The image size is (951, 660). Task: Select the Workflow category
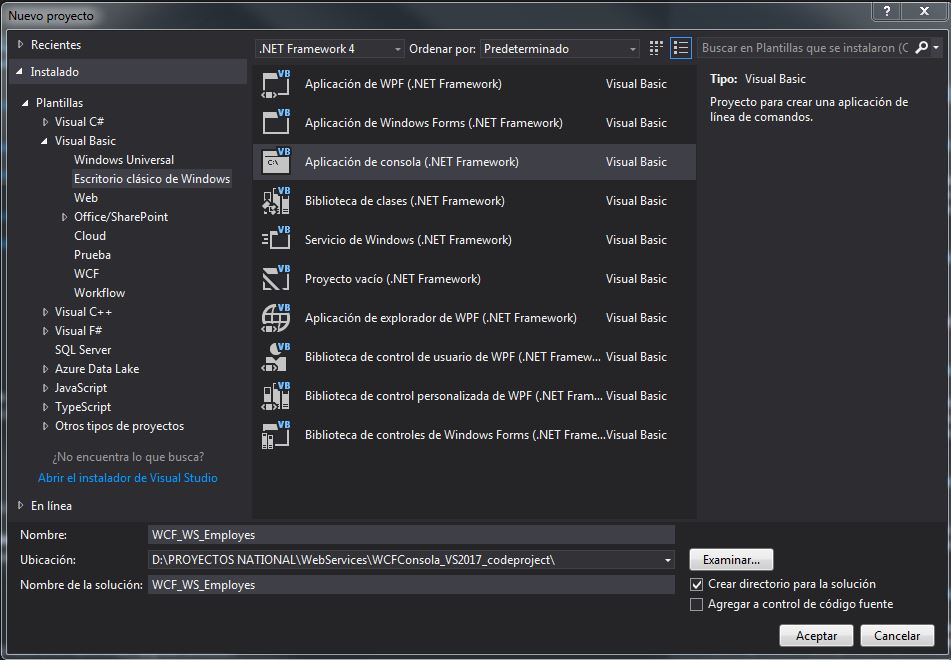[99, 293]
